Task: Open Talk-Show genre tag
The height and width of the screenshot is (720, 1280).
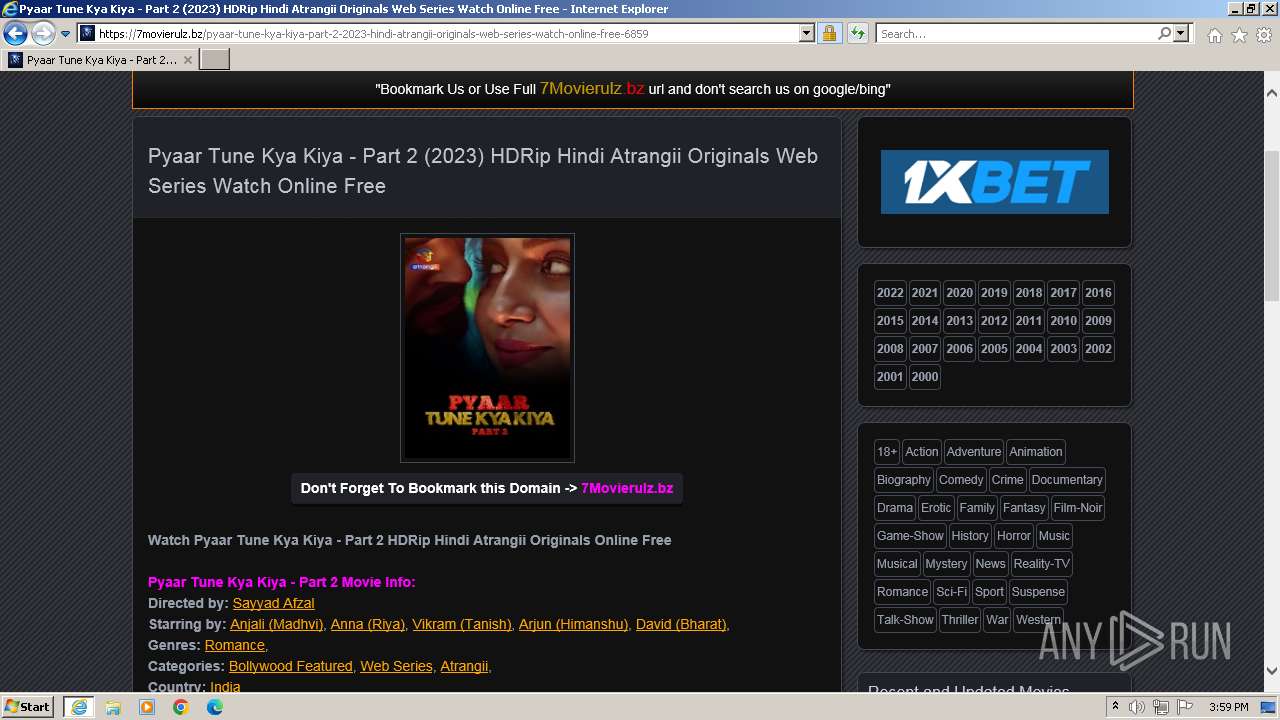Action: coord(905,620)
